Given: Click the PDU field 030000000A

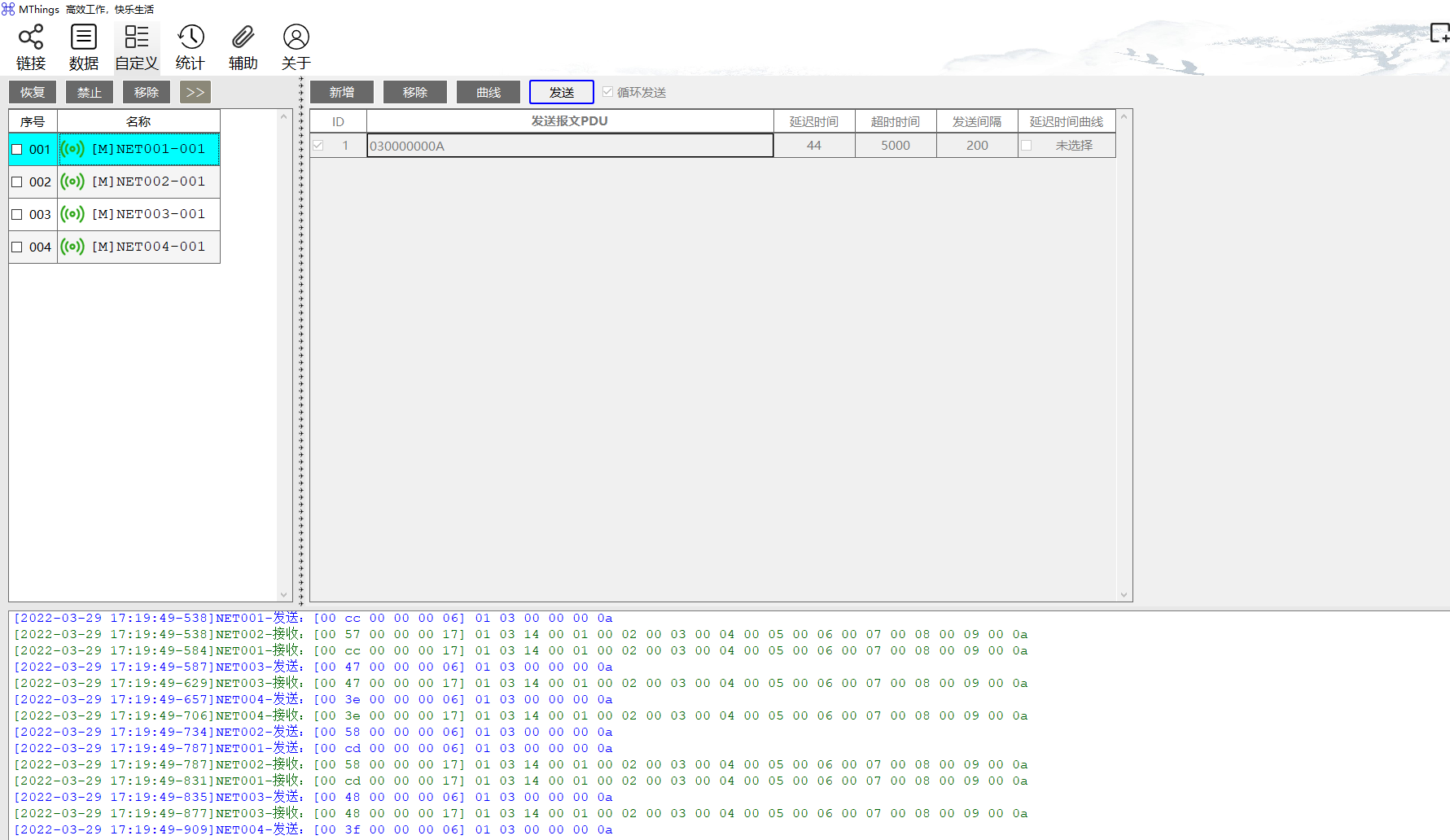Looking at the screenshot, I should [569, 146].
